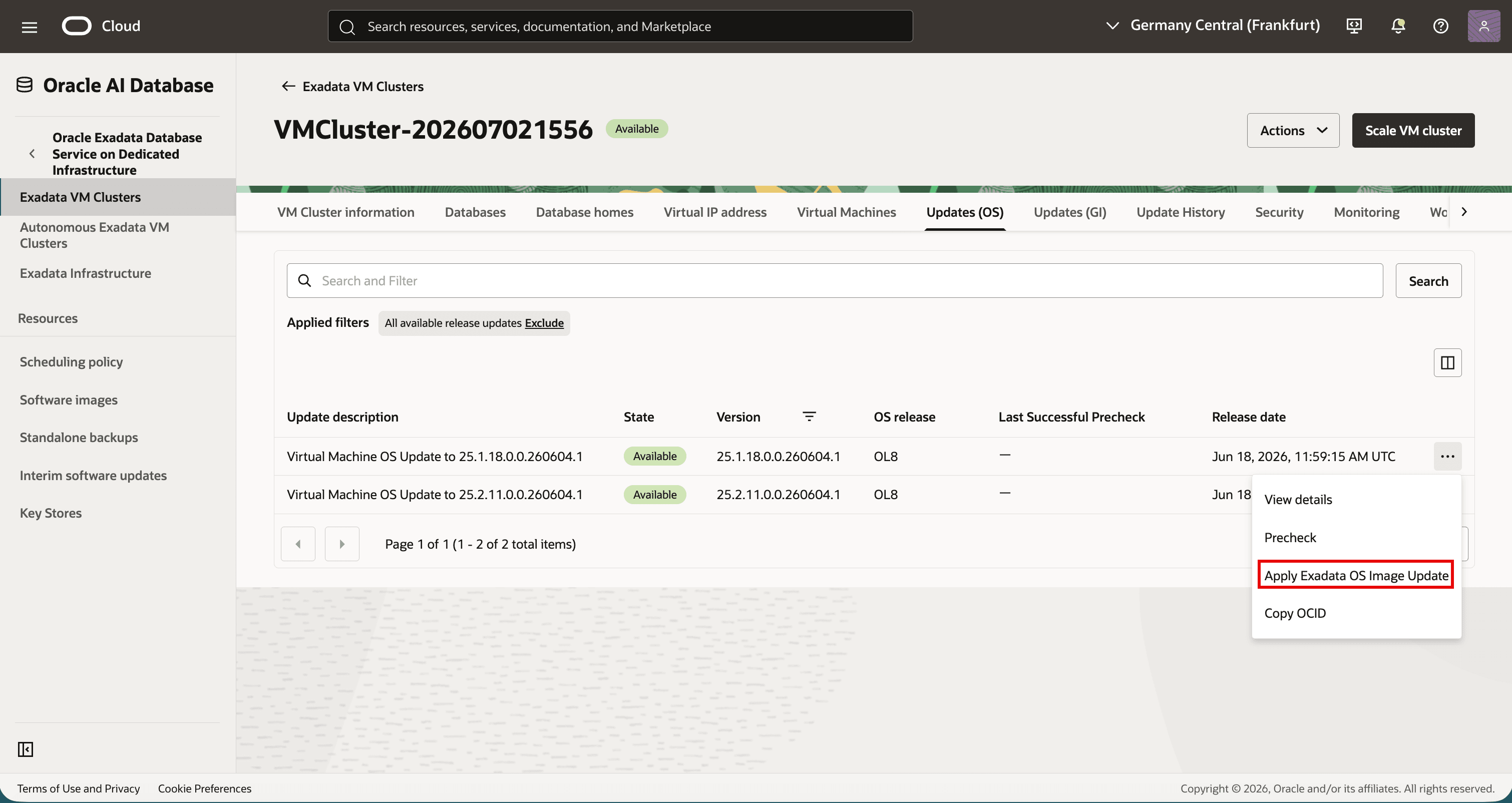
Task: Click the Oracle AI Database icon
Action: [25, 85]
